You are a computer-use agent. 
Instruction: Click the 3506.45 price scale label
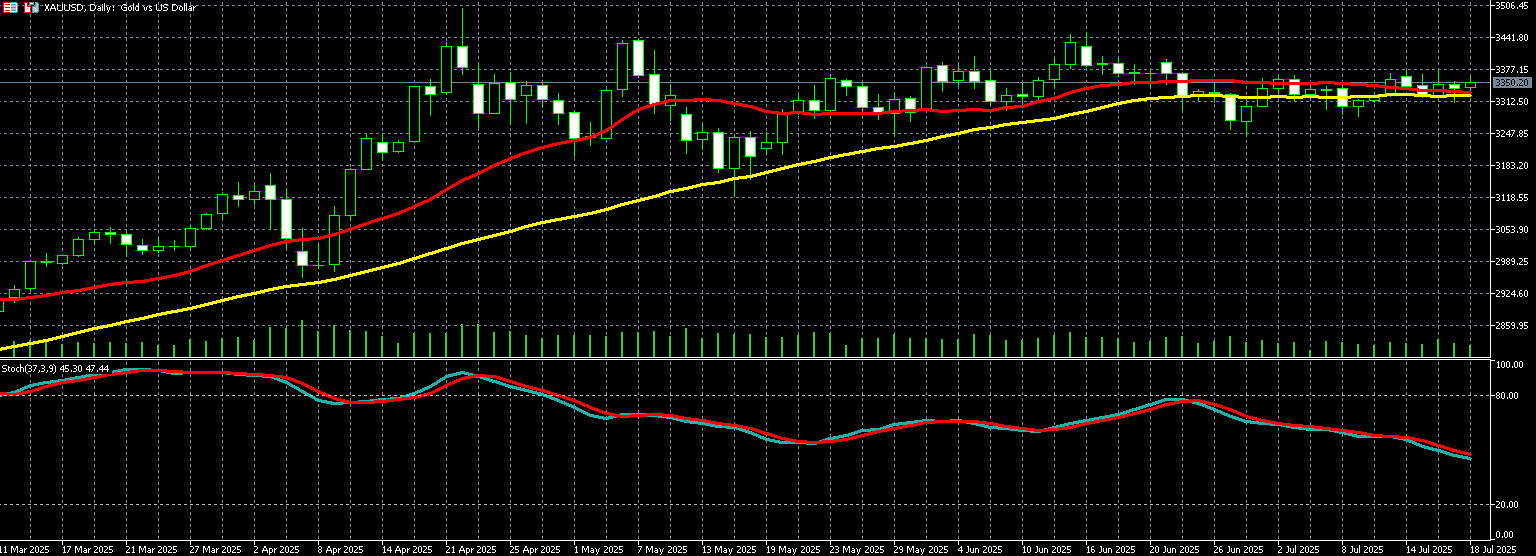1511,6
